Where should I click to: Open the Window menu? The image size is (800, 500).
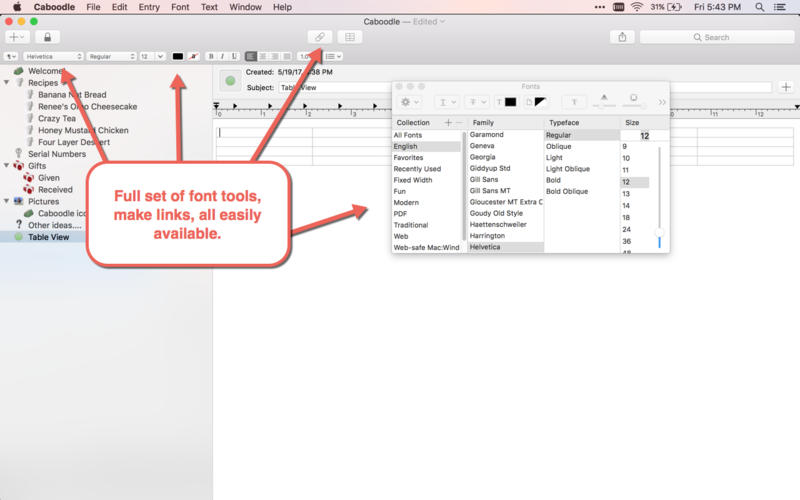click(245, 7)
